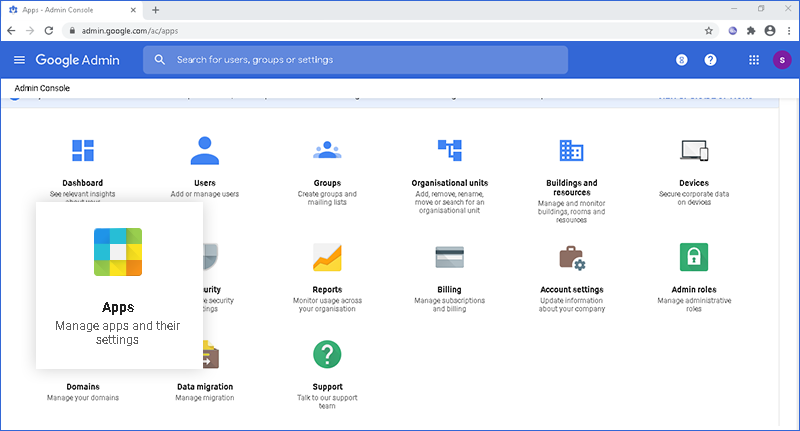Select the Organisational units icon
This screenshot has height=431, width=800.
point(449,150)
